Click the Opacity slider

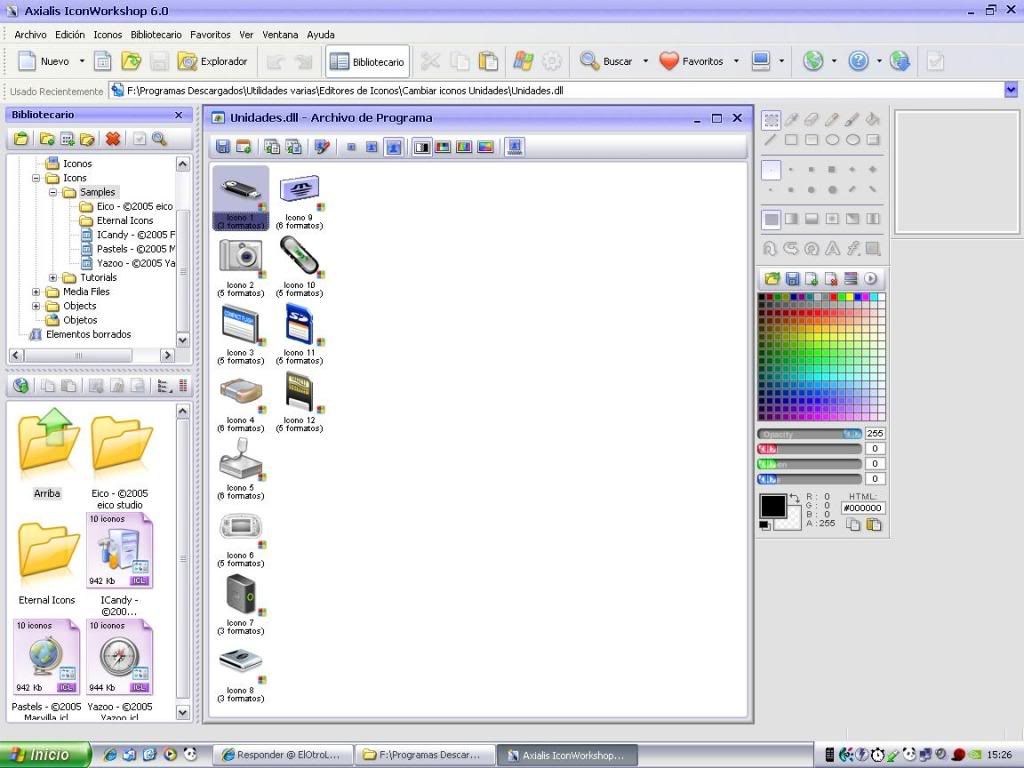pos(810,434)
